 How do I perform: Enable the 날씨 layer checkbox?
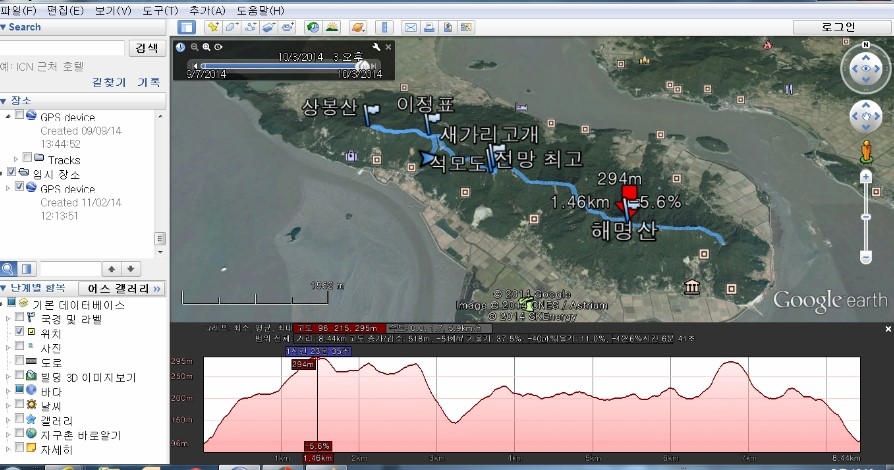click(19, 404)
